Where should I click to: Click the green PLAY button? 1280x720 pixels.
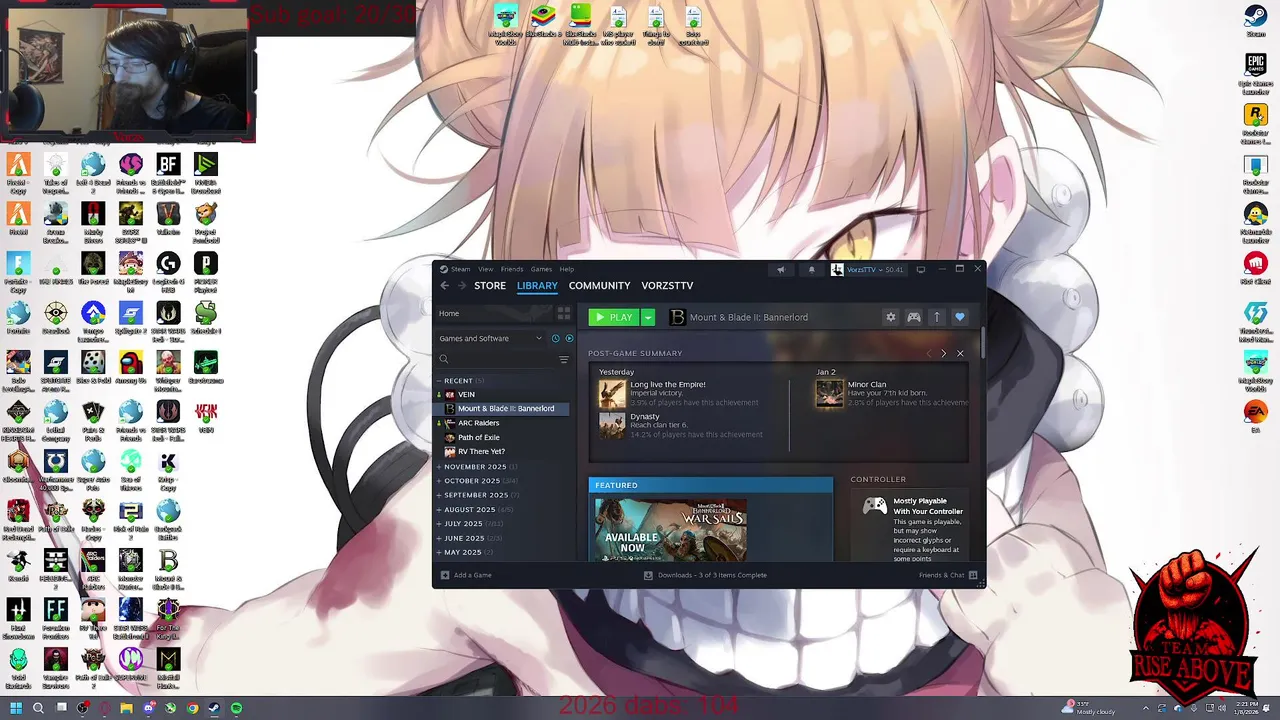614,317
